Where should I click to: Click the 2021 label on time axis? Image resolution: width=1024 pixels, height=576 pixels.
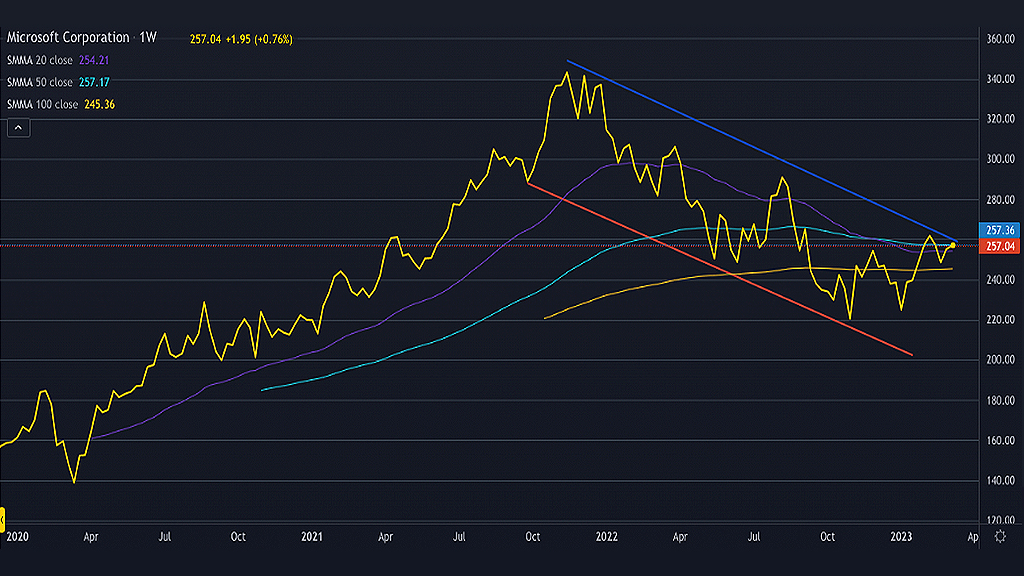[312, 537]
